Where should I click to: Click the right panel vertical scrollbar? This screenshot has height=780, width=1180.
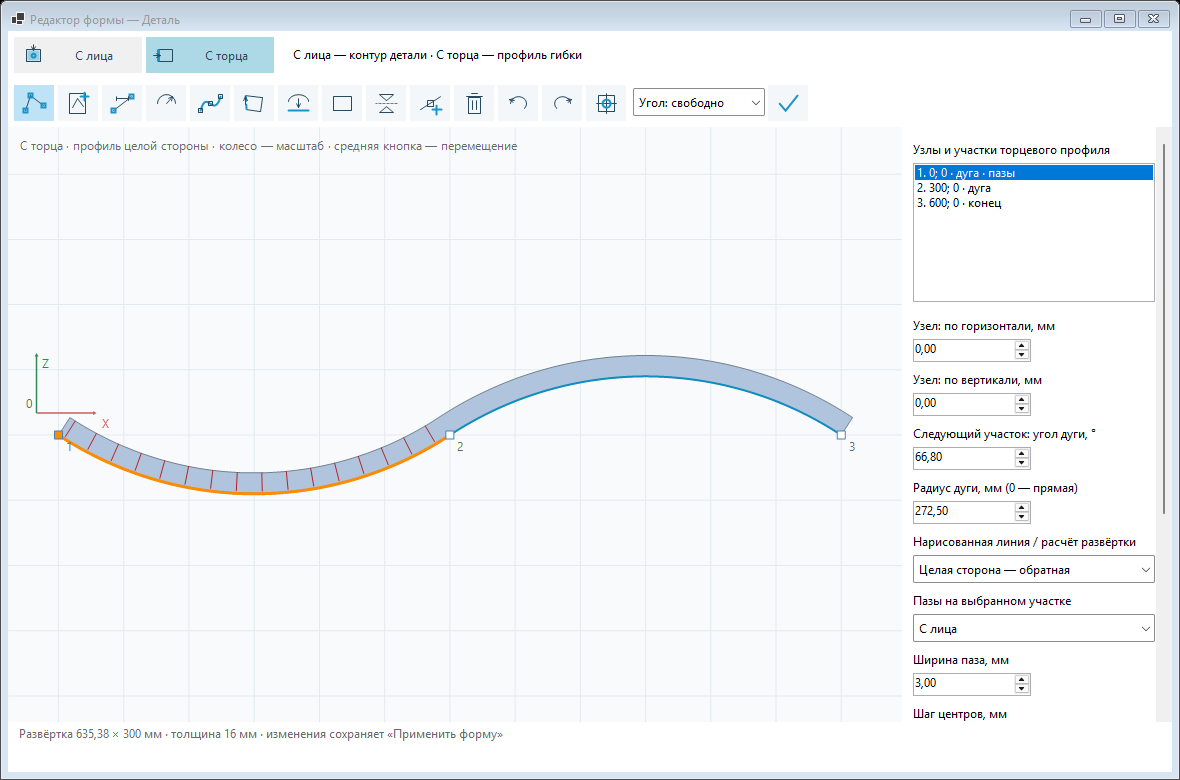(x=1165, y=328)
